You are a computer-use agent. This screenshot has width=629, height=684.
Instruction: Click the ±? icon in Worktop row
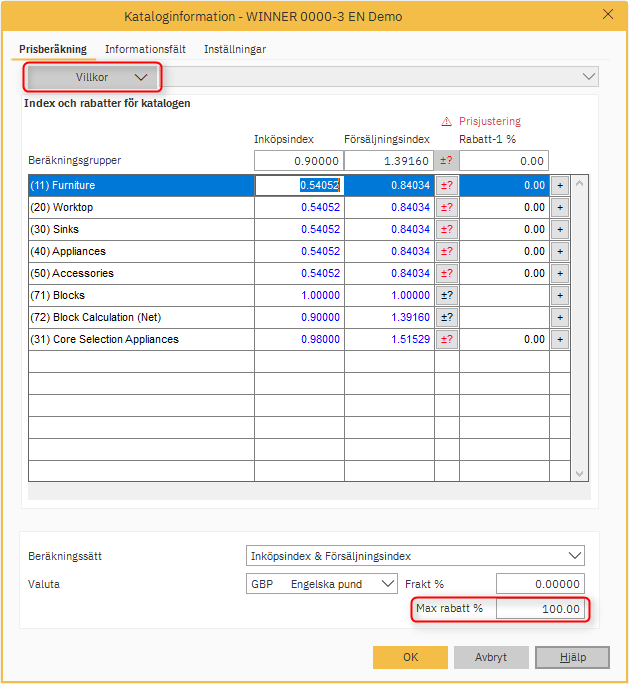click(446, 207)
